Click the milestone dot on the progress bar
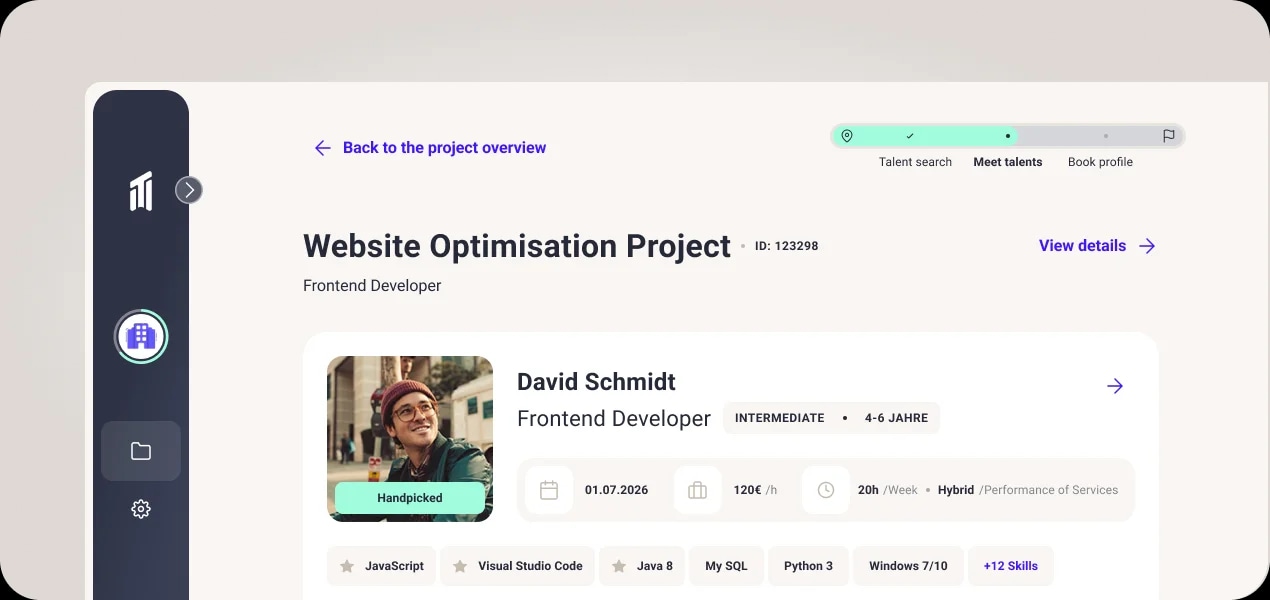The height and width of the screenshot is (600, 1270). point(1007,135)
